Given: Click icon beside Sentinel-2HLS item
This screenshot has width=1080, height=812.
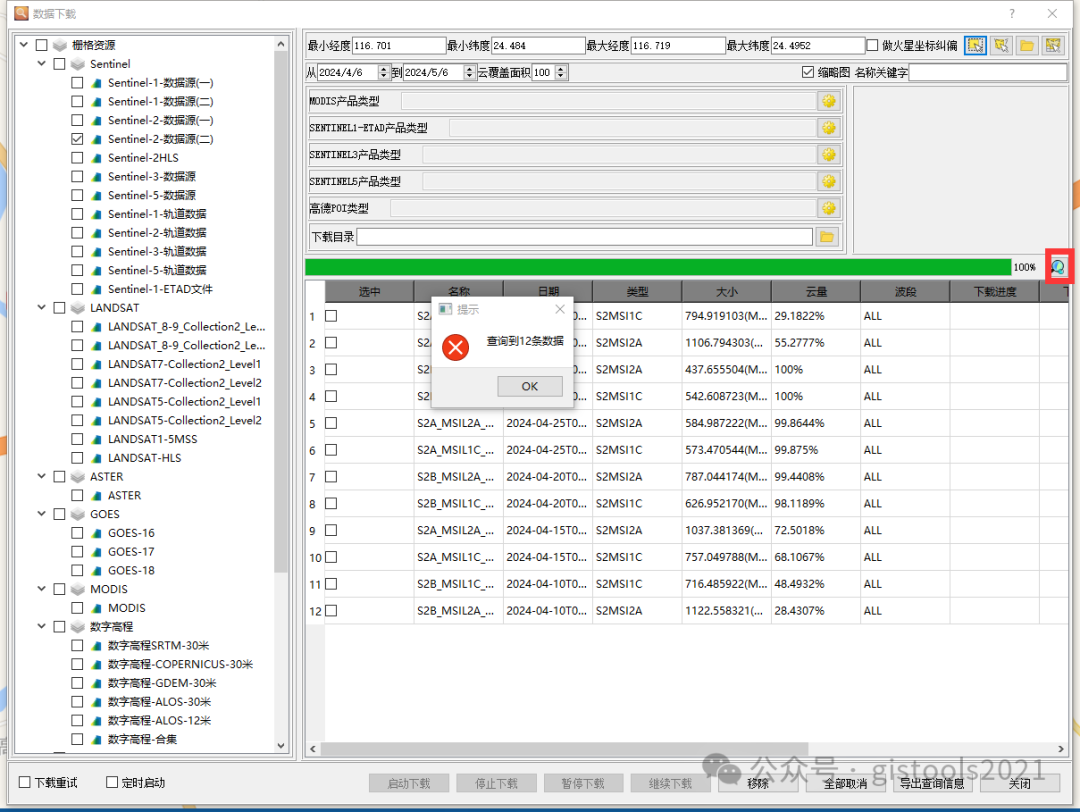Looking at the screenshot, I should tap(96, 158).
